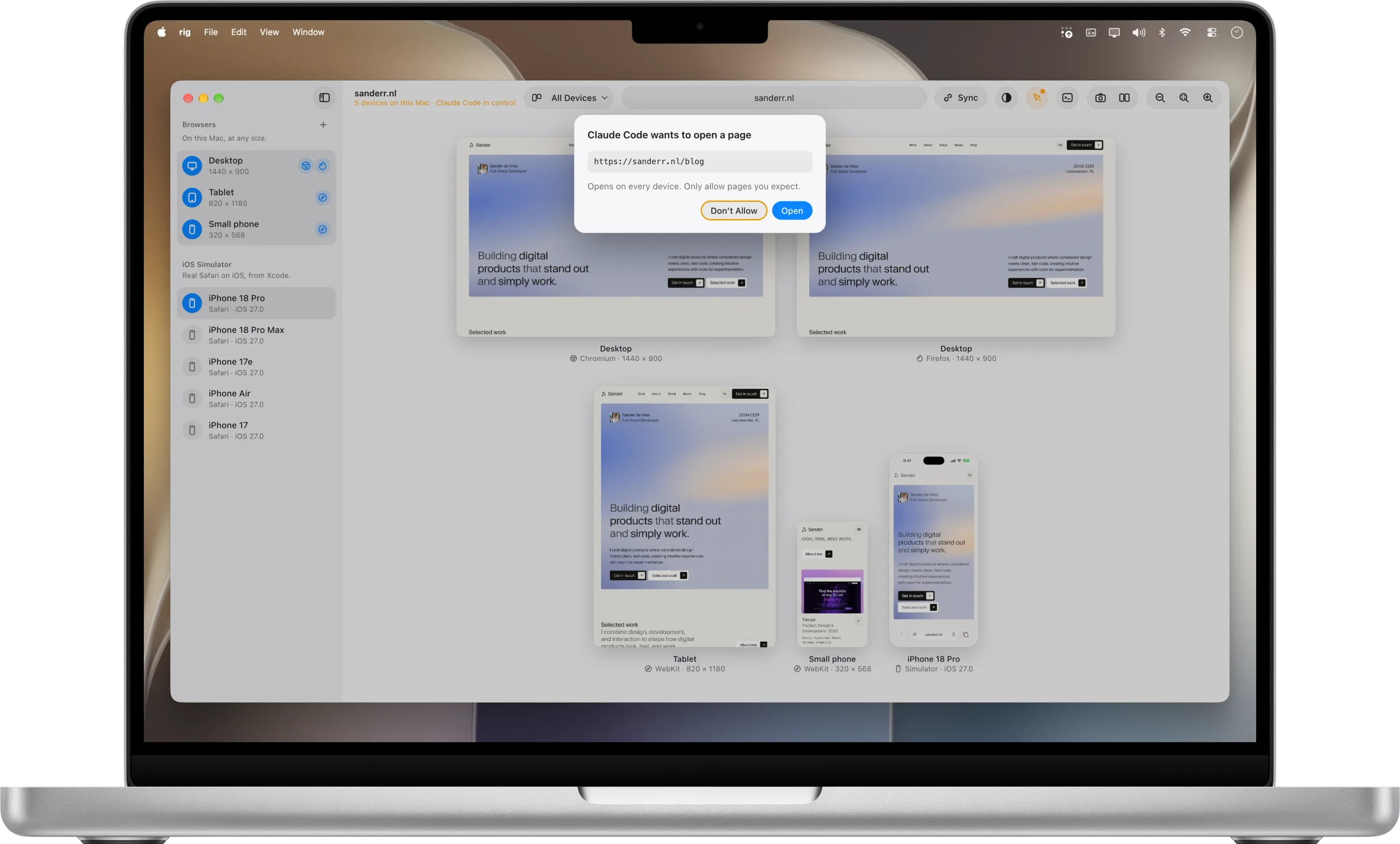Open the File menu
Image resolution: width=1400 pixels, height=844 pixels.
click(211, 32)
